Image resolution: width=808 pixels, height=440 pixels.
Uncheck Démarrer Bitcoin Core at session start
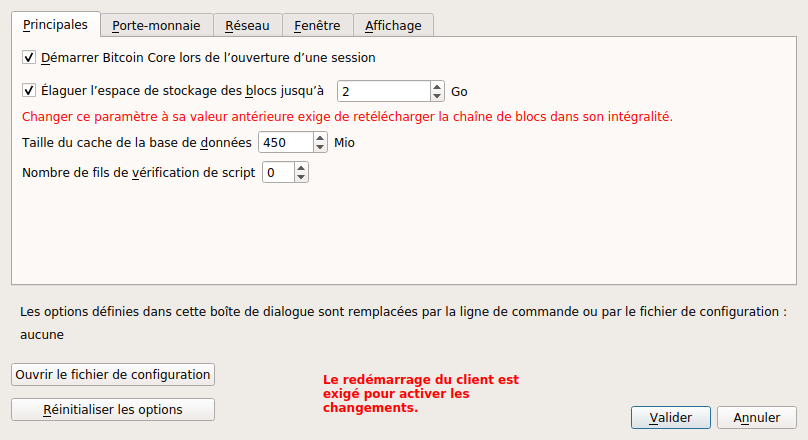[x=28, y=58]
